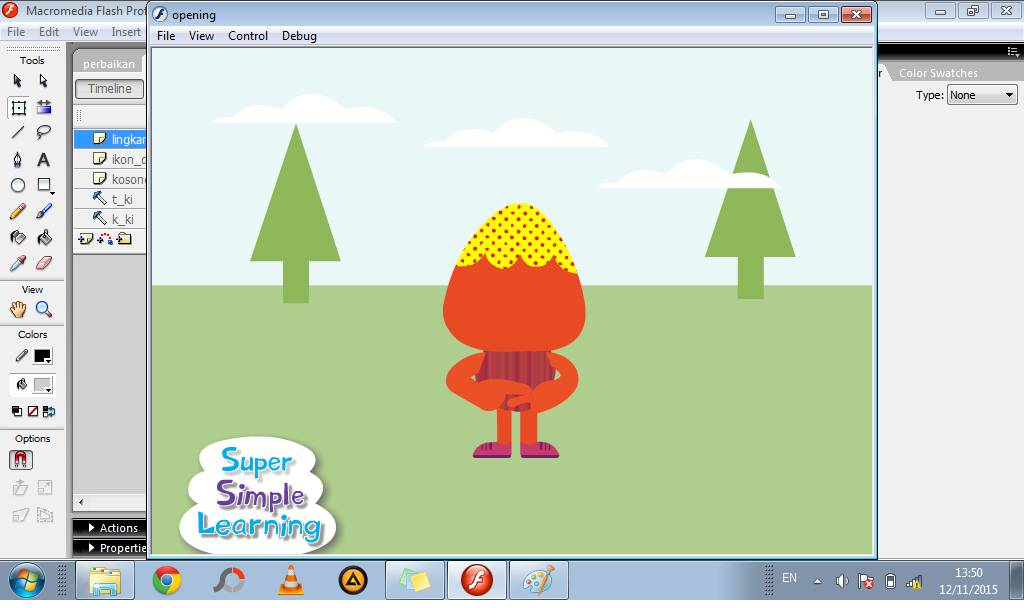1028x608 pixels.
Task: Open the Flash Insert menu
Action: (x=126, y=31)
